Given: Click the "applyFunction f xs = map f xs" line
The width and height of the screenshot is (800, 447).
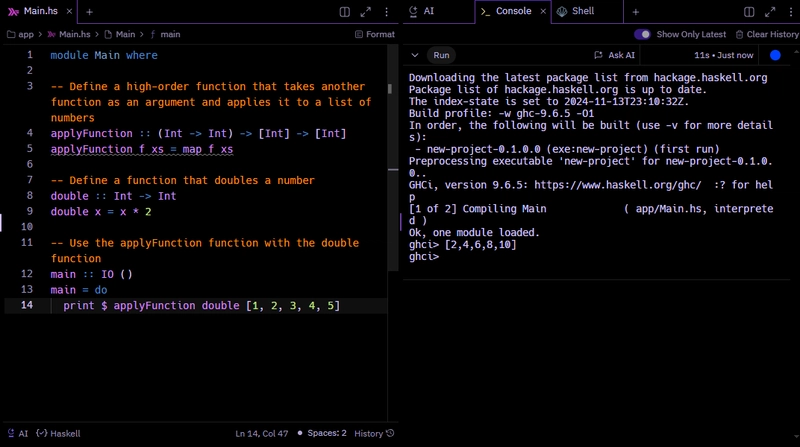Looking at the screenshot, I should tap(142, 149).
